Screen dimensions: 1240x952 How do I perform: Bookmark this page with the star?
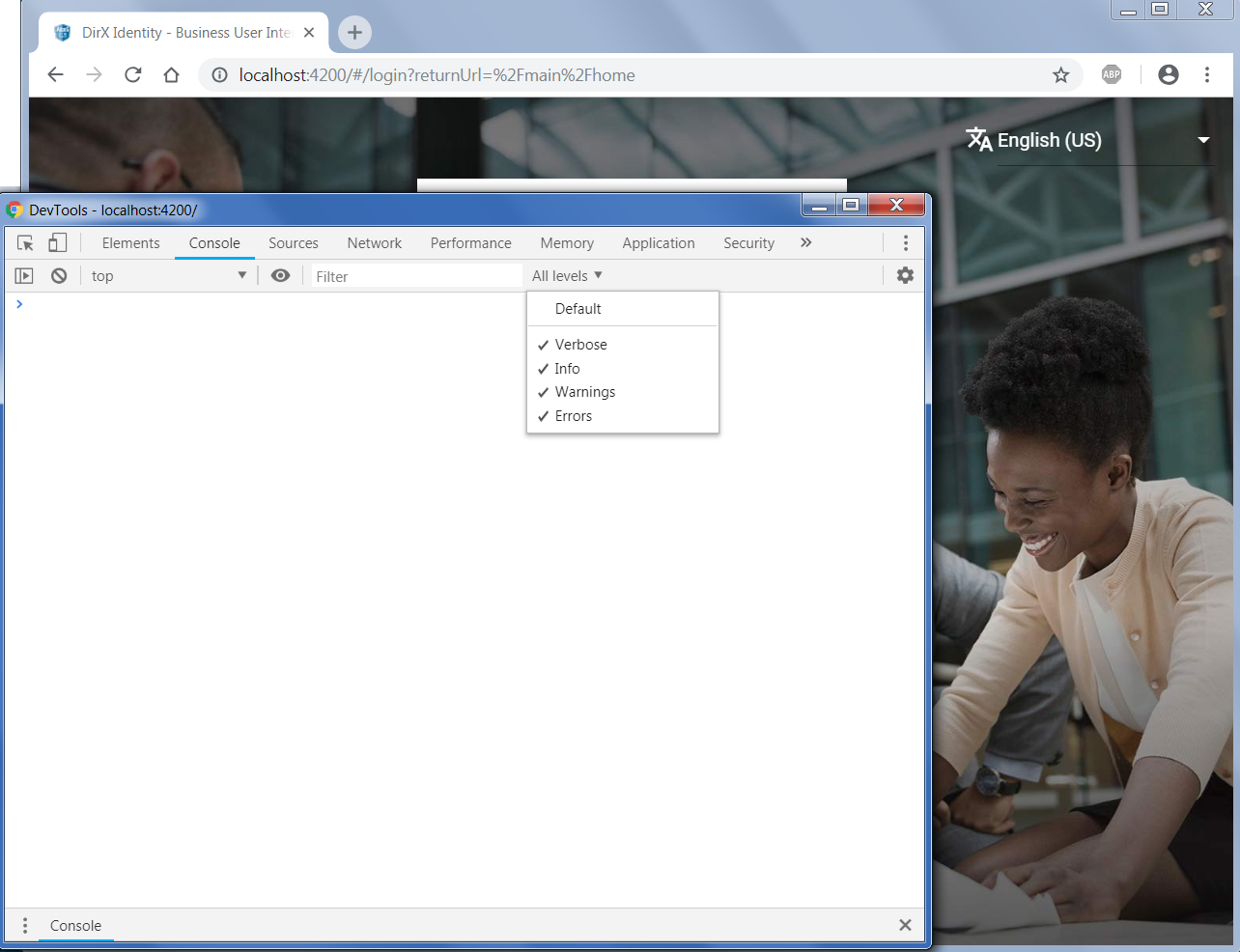pyautogui.click(x=1061, y=74)
